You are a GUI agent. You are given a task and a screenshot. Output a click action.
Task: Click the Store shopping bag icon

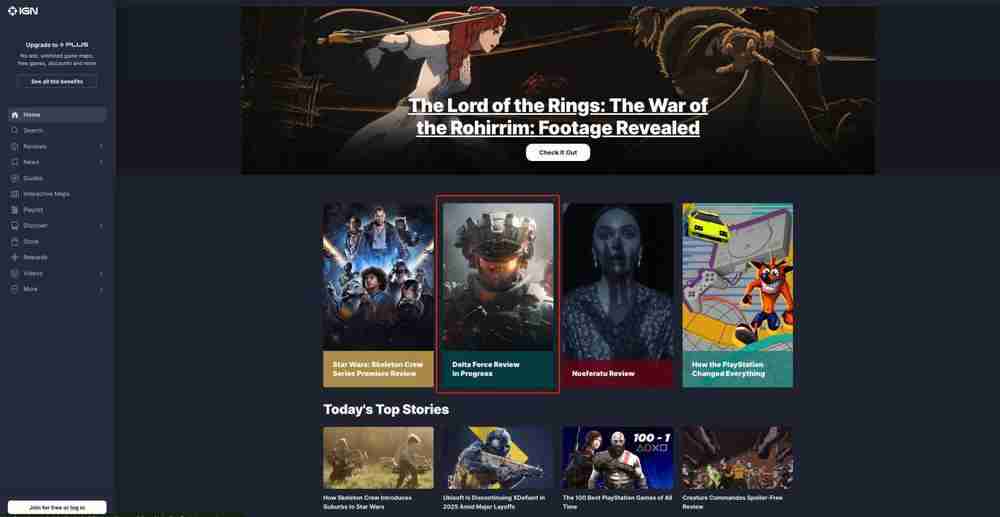15,242
